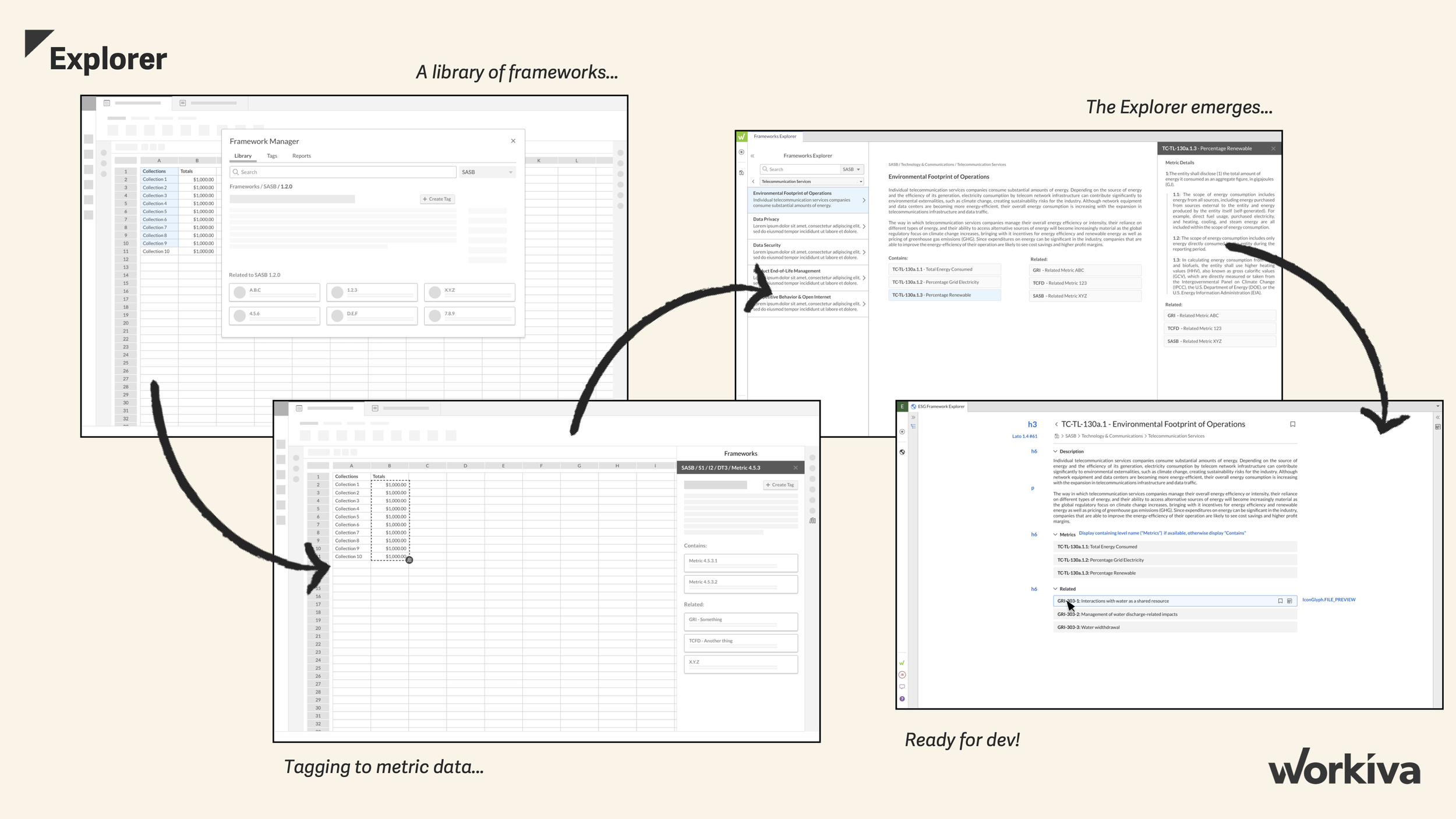The image size is (1456, 819).
Task: Open SASB dropdown in Framework Manager
Action: 487,172
